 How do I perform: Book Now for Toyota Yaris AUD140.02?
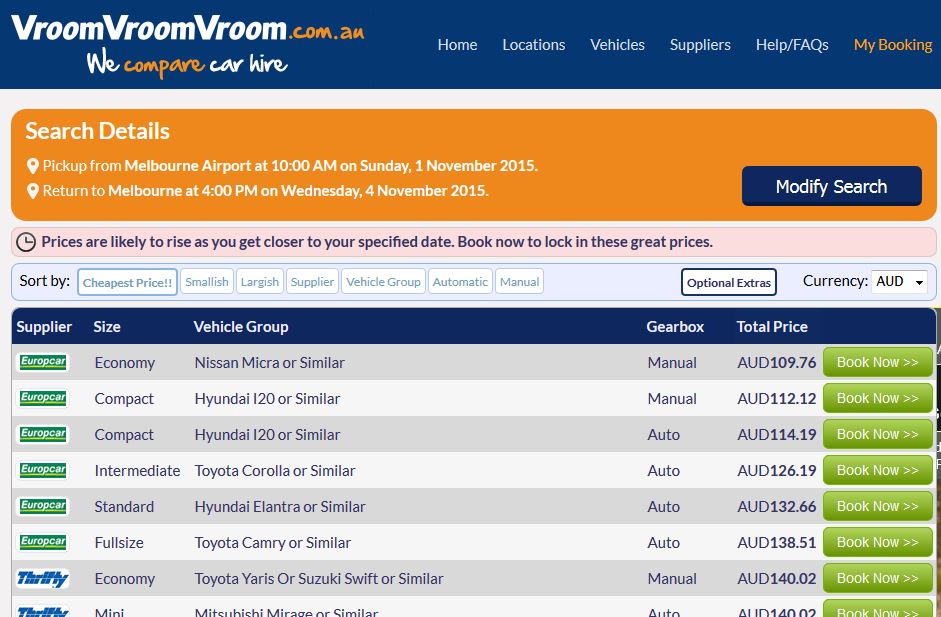tap(877, 579)
